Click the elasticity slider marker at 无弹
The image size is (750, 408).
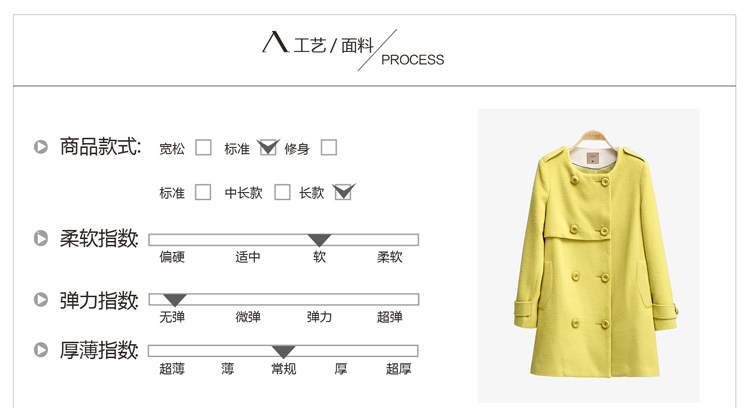click(x=175, y=300)
